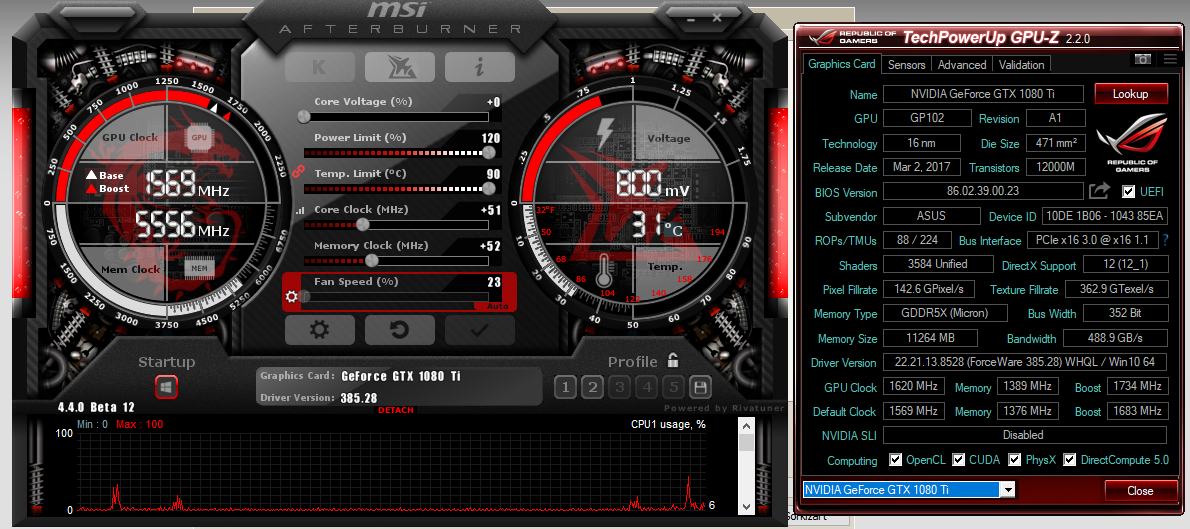
Task: Adjust the Core Clock slider handle
Action: [363, 225]
